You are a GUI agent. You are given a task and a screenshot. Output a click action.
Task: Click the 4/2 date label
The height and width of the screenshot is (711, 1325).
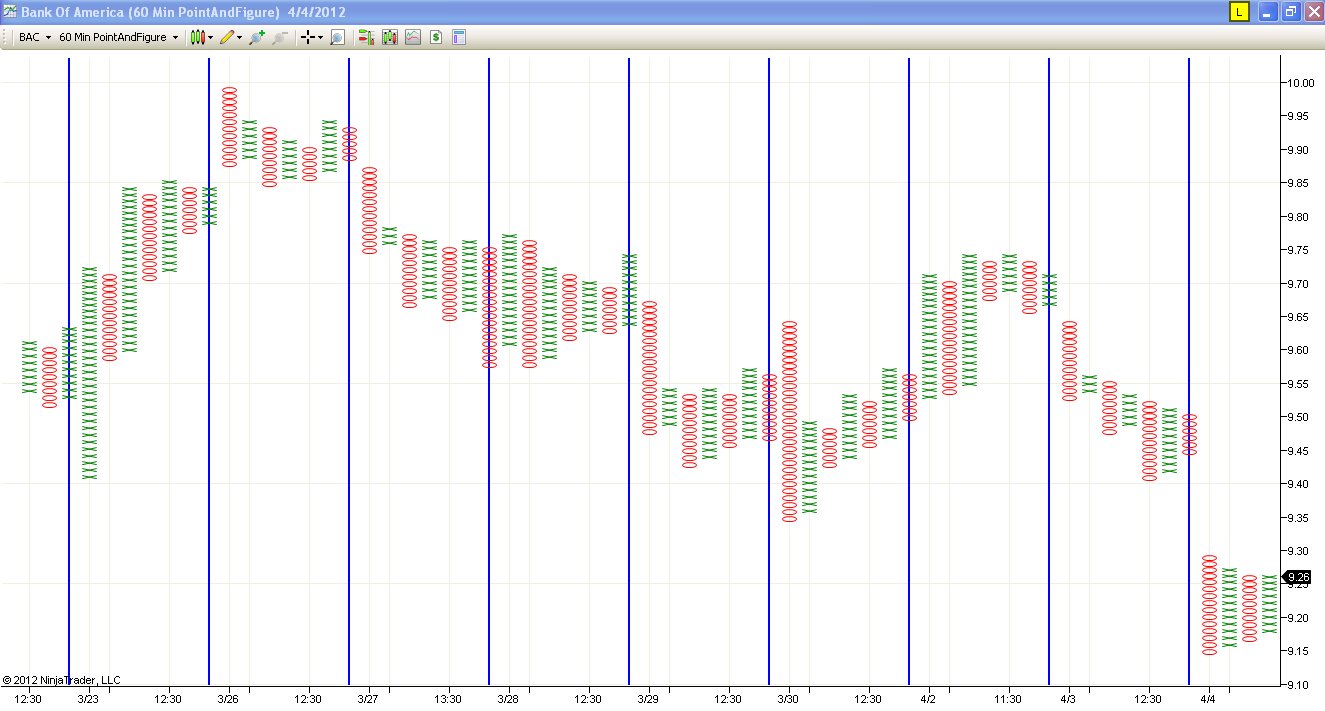[x=928, y=699]
